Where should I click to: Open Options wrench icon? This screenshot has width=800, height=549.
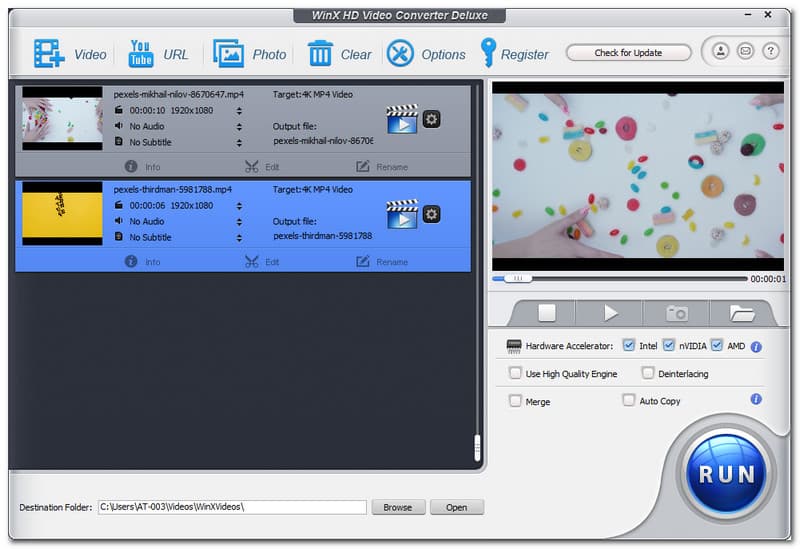tap(400, 54)
